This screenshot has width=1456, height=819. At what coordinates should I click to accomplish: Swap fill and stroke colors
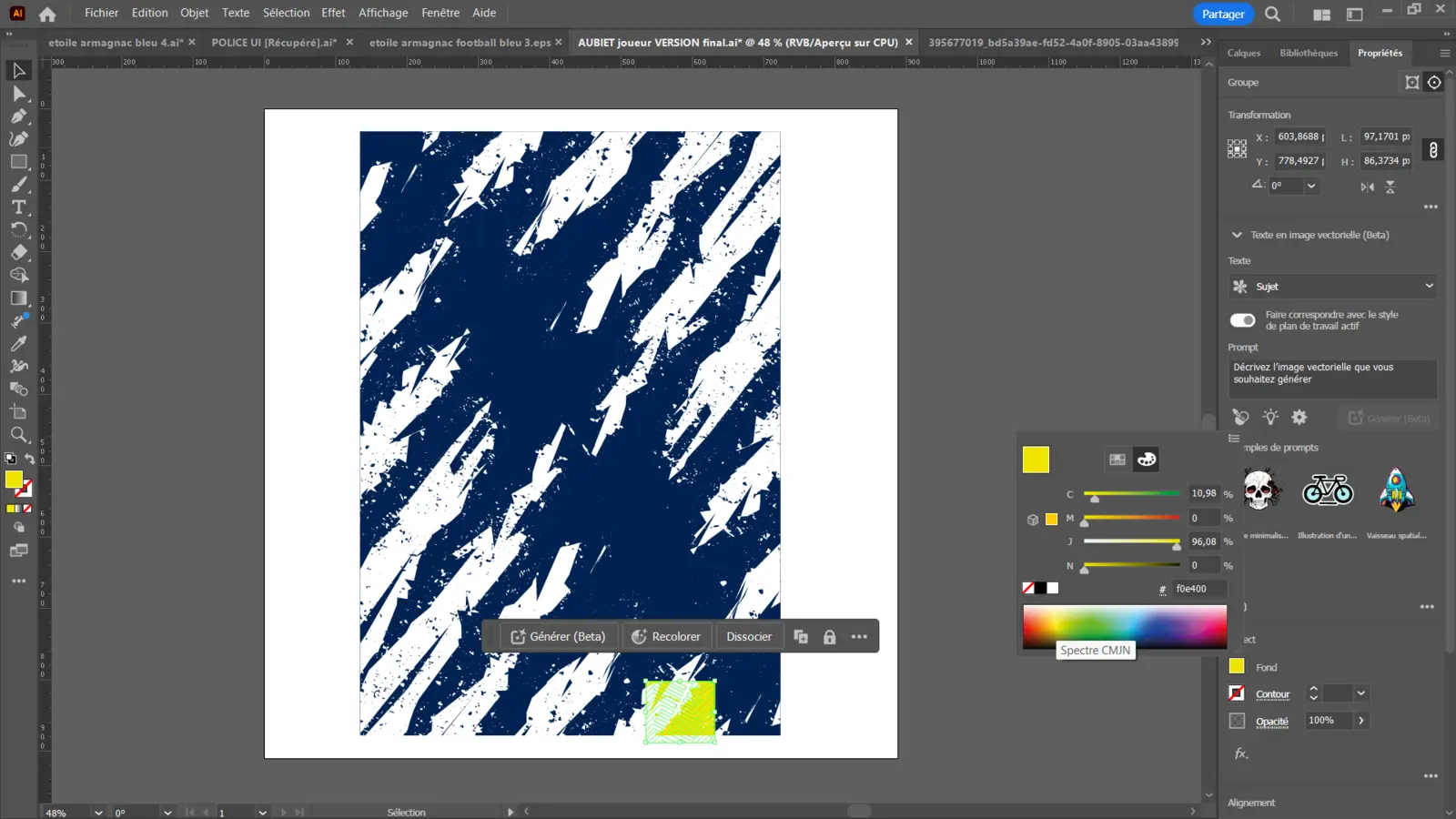30,459
